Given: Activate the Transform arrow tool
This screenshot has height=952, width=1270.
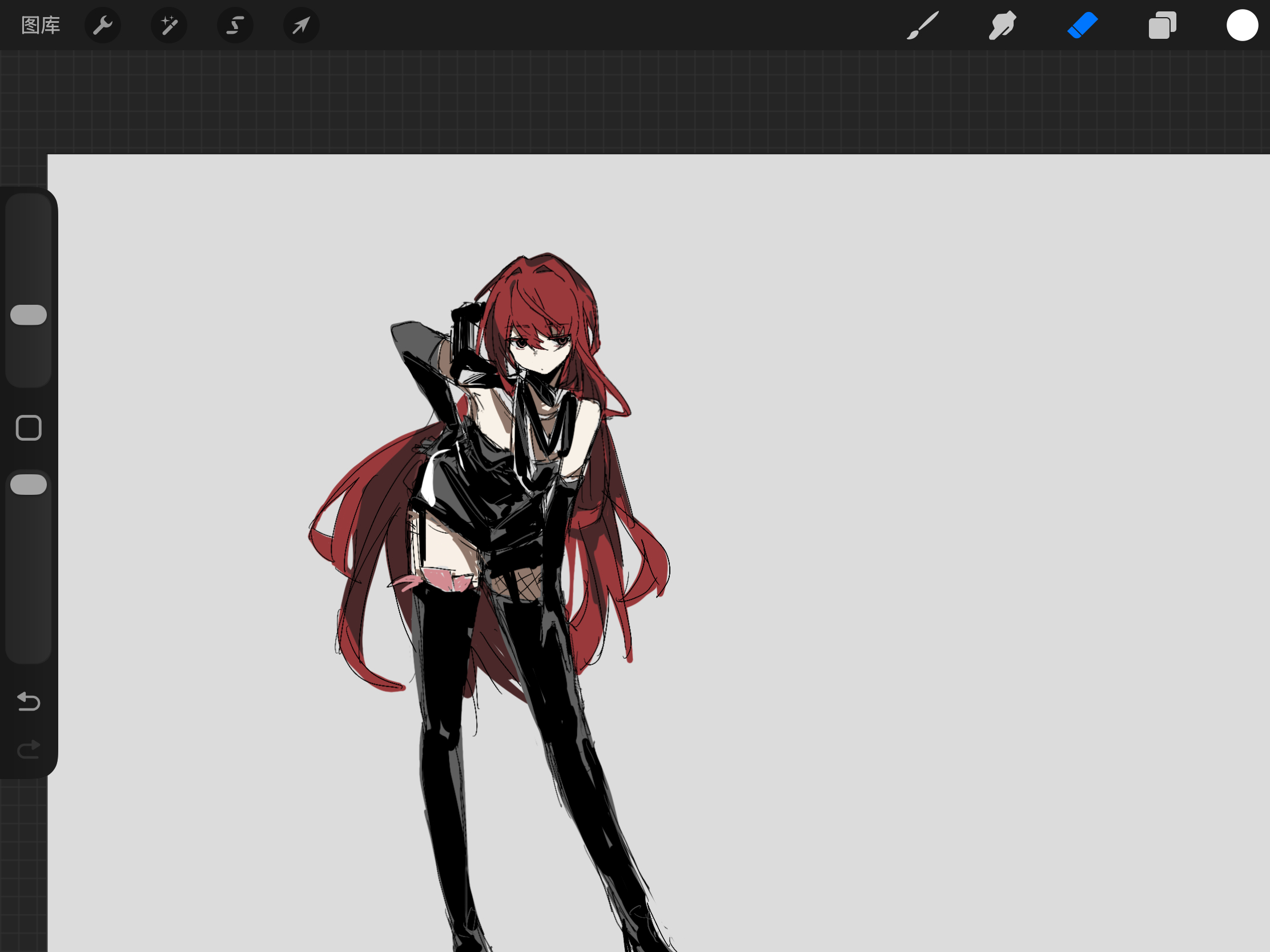Looking at the screenshot, I should pos(302,25).
